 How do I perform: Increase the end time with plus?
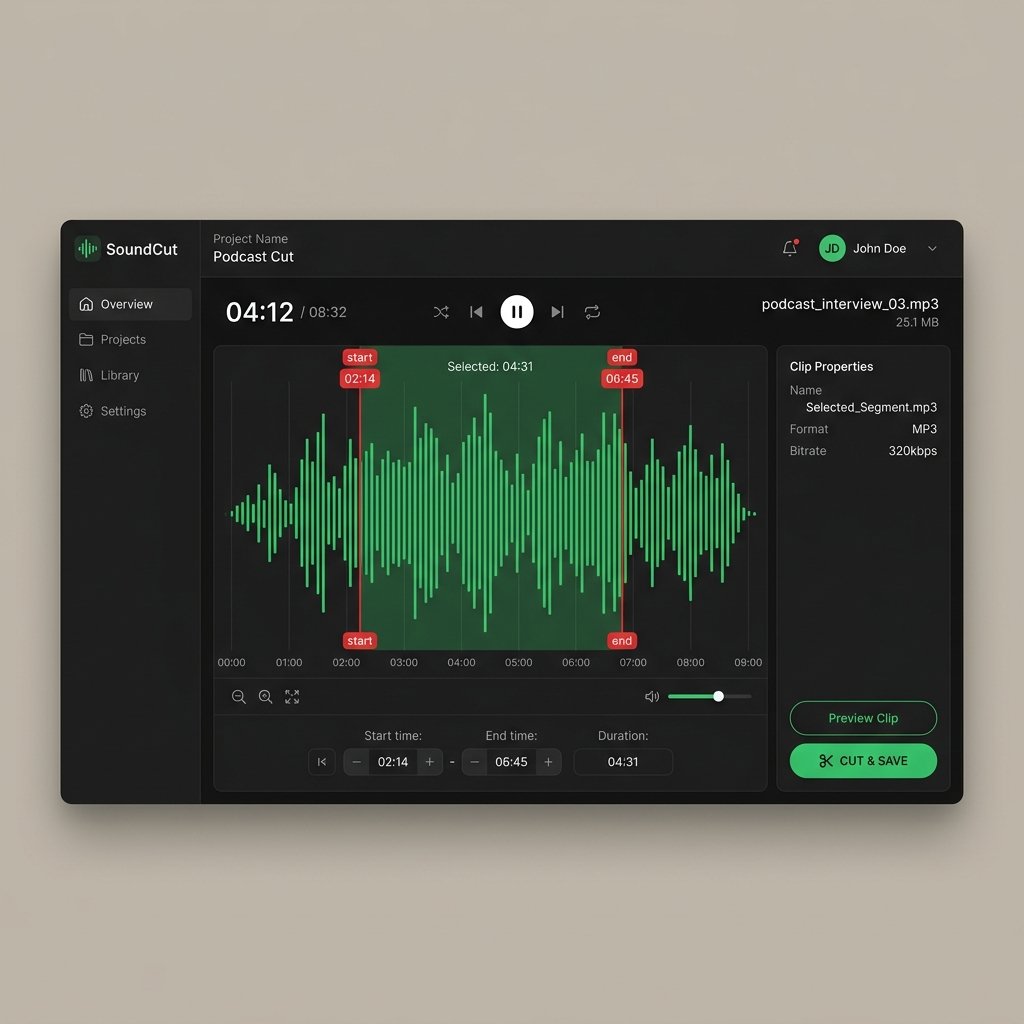549,762
